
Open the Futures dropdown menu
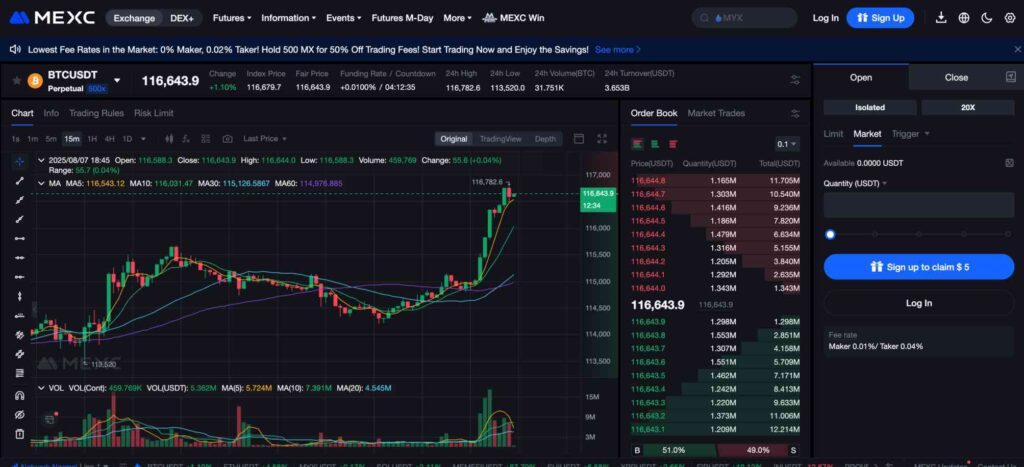(232, 18)
